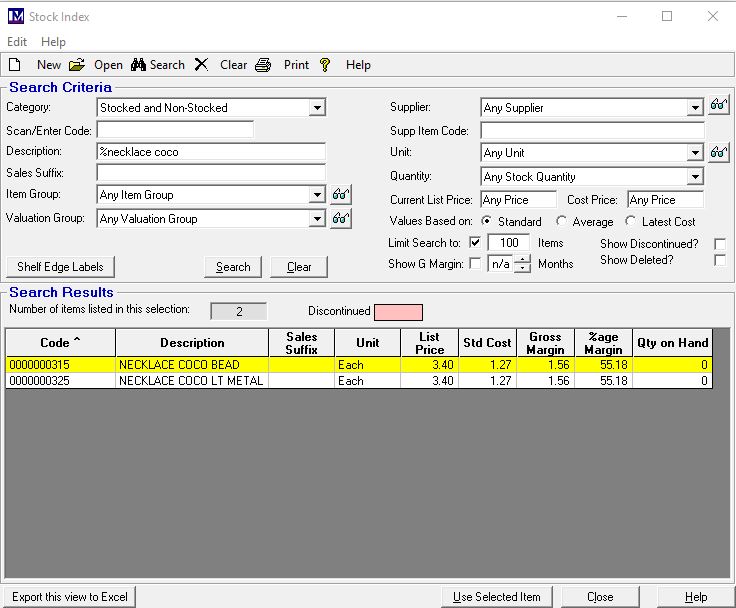Open the Edit menu
The width and height of the screenshot is (736, 608).
click(17, 42)
